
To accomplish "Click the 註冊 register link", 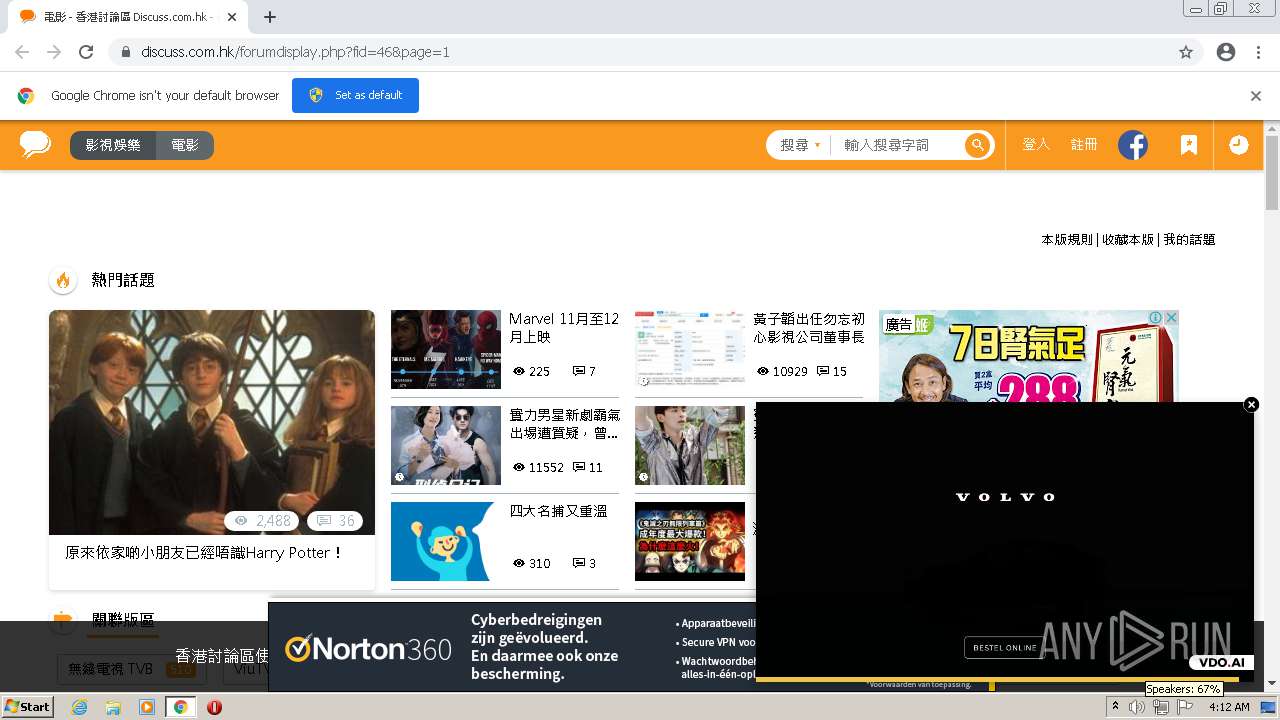I will click(x=1084, y=145).
